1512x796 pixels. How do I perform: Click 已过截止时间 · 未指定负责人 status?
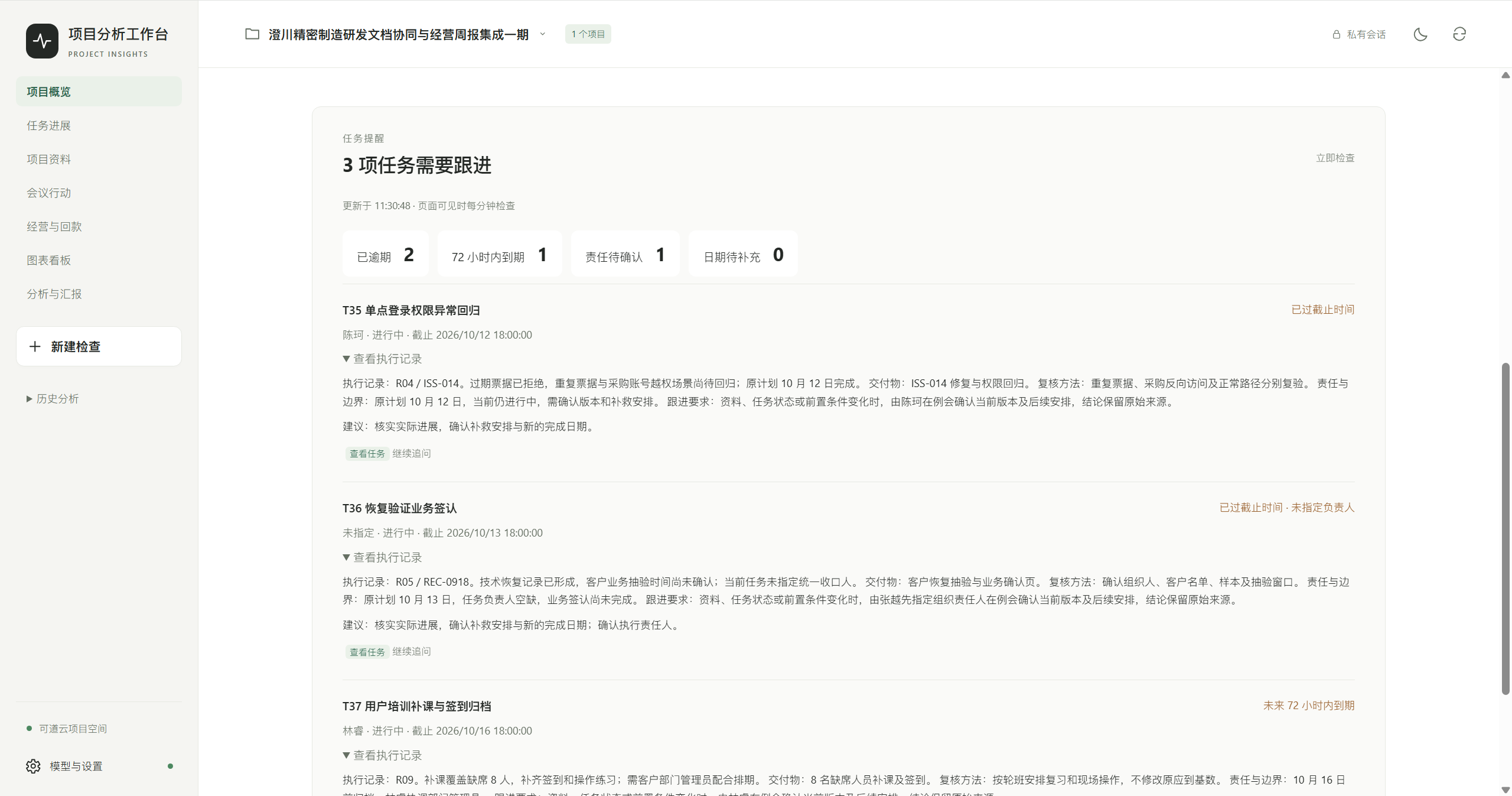pyautogui.click(x=1287, y=508)
